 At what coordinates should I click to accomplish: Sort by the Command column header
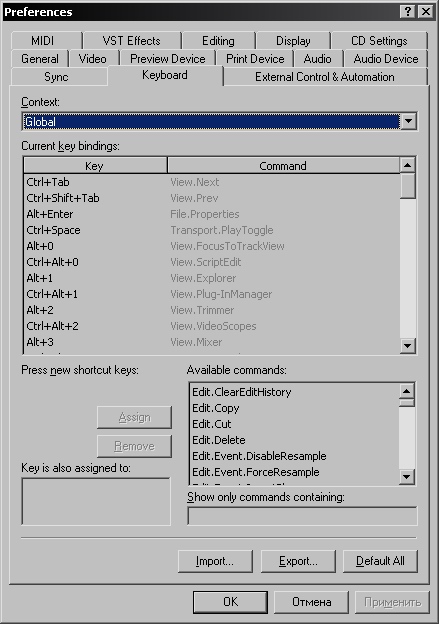click(x=283, y=166)
